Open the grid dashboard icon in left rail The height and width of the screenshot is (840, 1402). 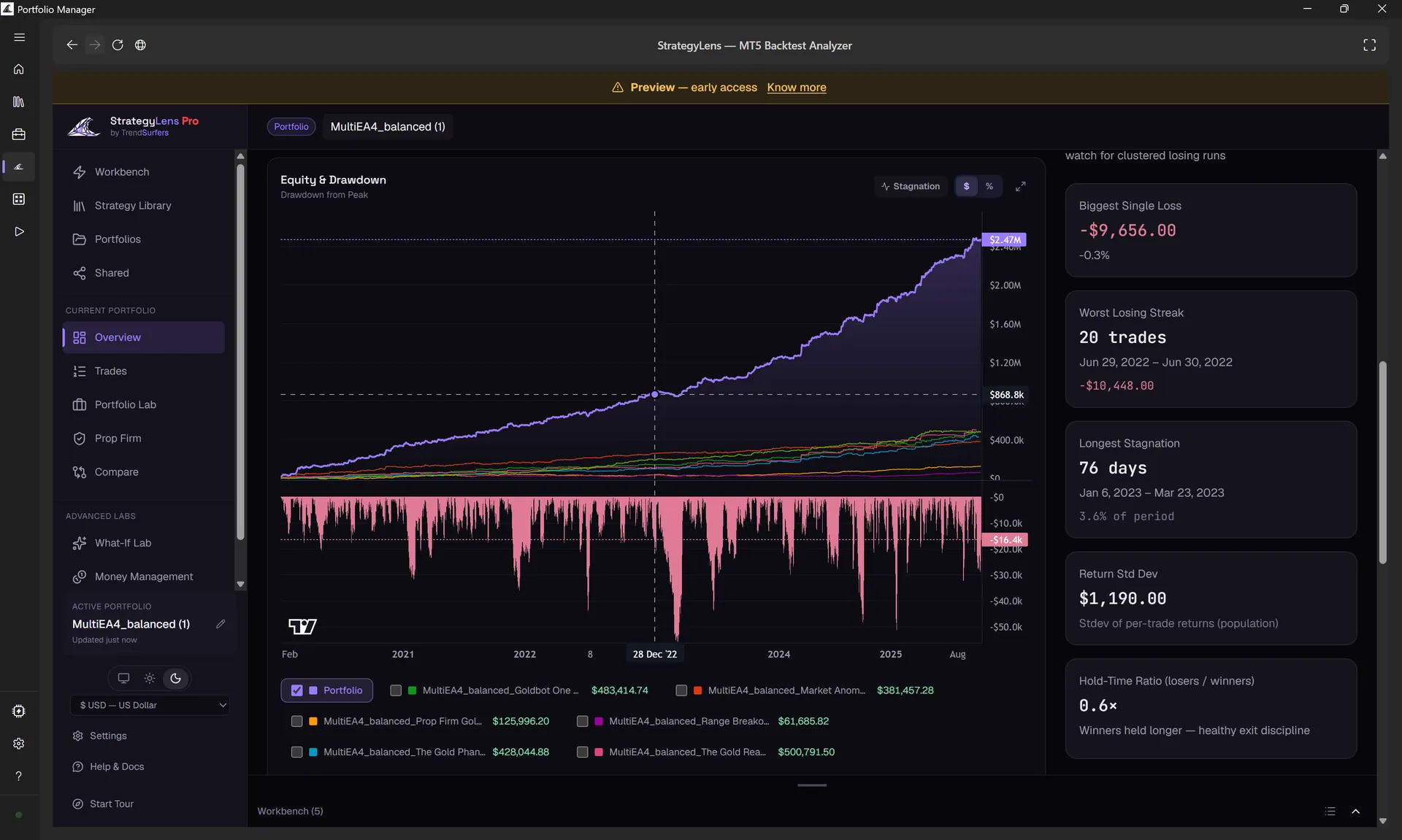point(19,199)
